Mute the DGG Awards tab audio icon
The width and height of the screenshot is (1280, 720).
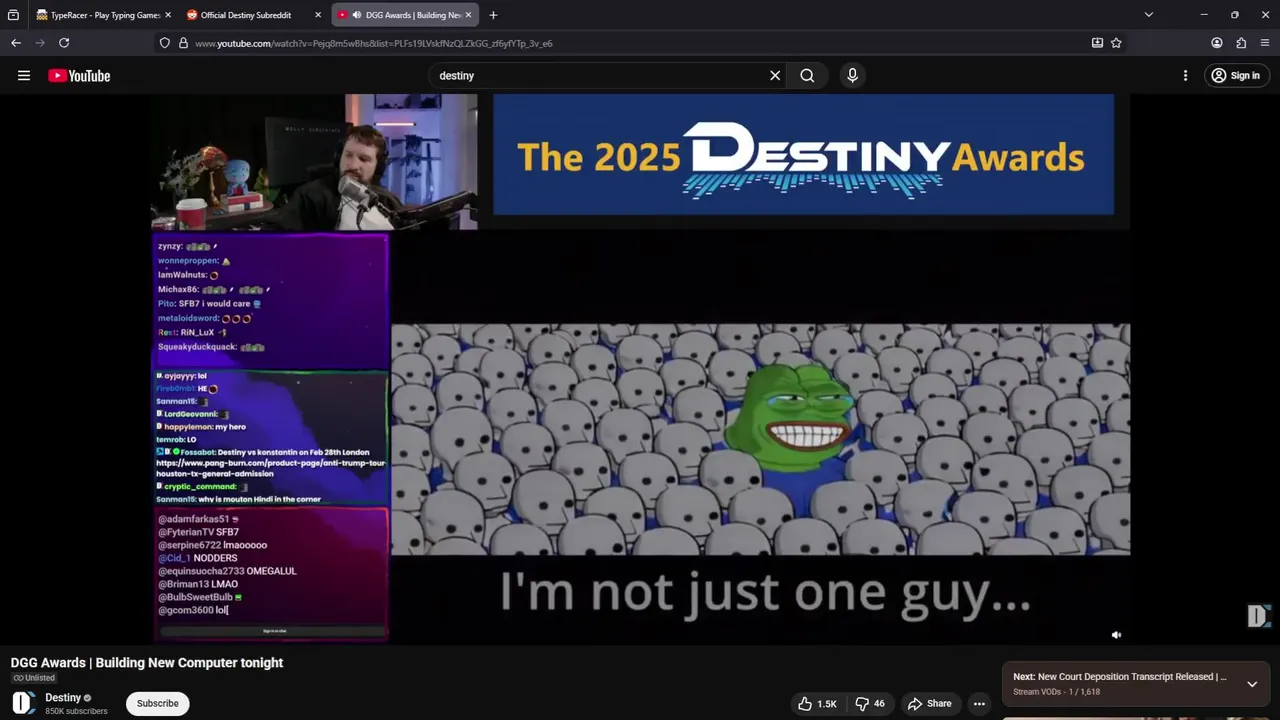click(x=356, y=15)
